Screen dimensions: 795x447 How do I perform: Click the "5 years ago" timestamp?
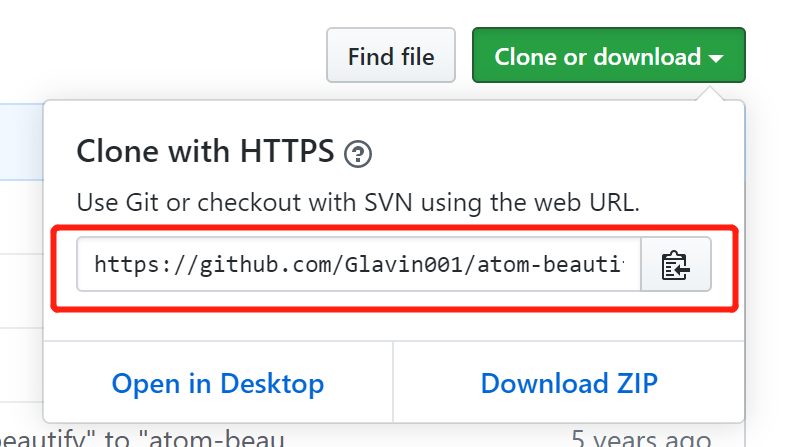pyautogui.click(x=641, y=439)
